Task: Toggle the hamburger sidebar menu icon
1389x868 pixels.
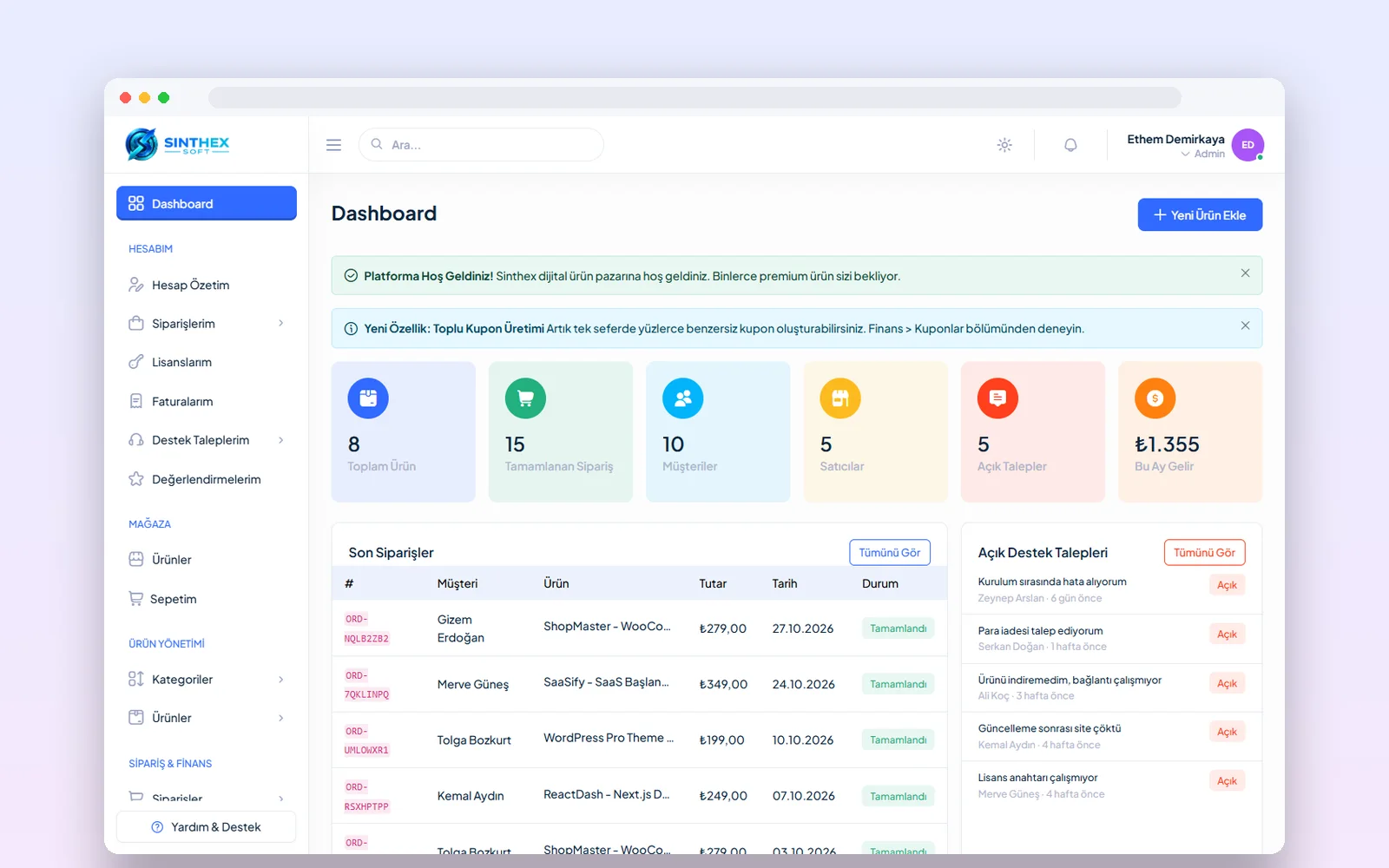Action: pos(333,145)
